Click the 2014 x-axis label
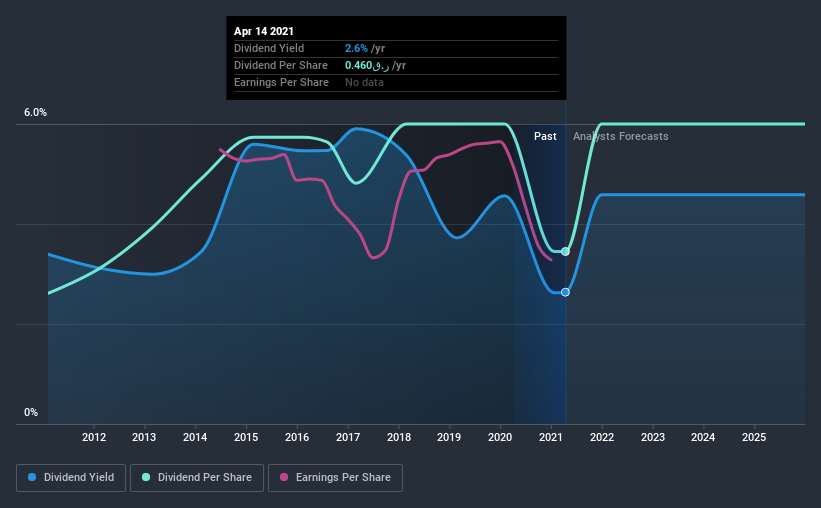Image resolution: width=821 pixels, height=508 pixels. (x=195, y=437)
